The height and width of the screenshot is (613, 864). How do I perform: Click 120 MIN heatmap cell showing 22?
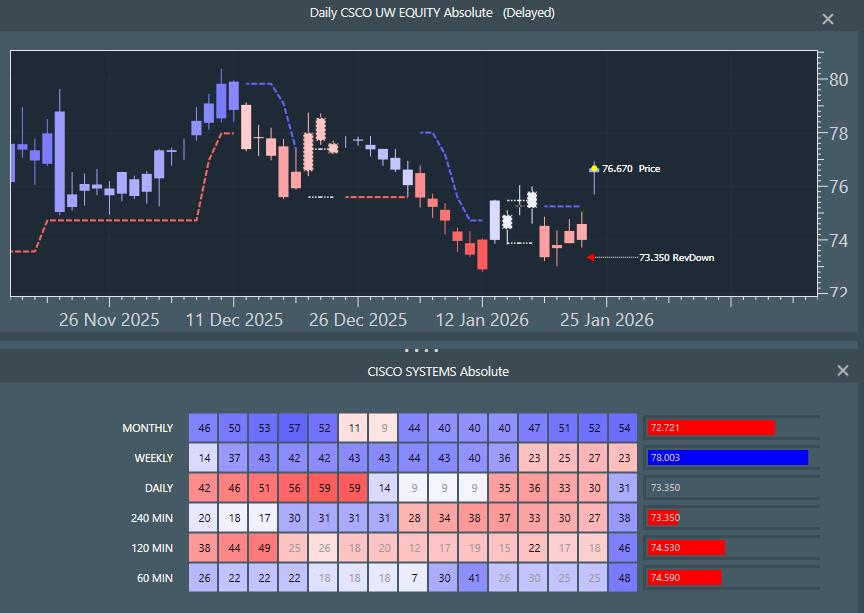[x=534, y=548]
